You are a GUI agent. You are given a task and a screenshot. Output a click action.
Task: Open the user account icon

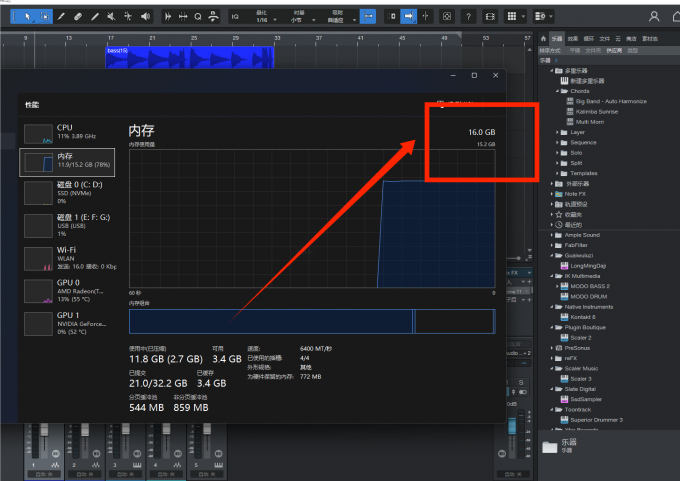coord(654,16)
